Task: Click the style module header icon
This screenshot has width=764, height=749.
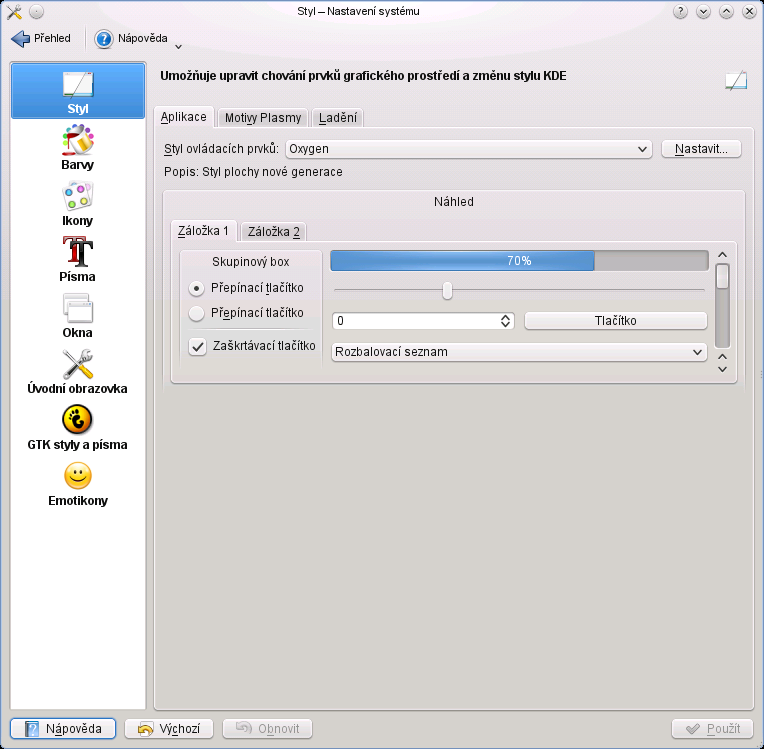Action: pyautogui.click(x=736, y=80)
